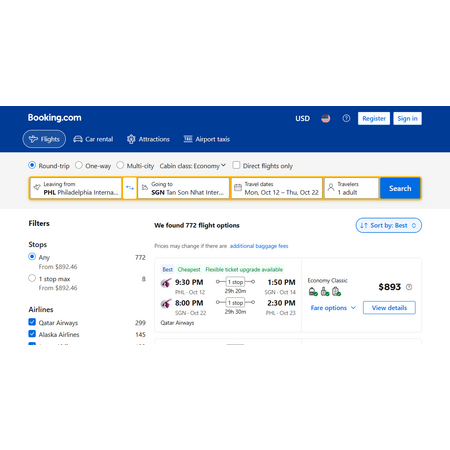Viewport: 450px width, 450px height.
Task: Click the checked bag included icon
Action: [336, 292]
